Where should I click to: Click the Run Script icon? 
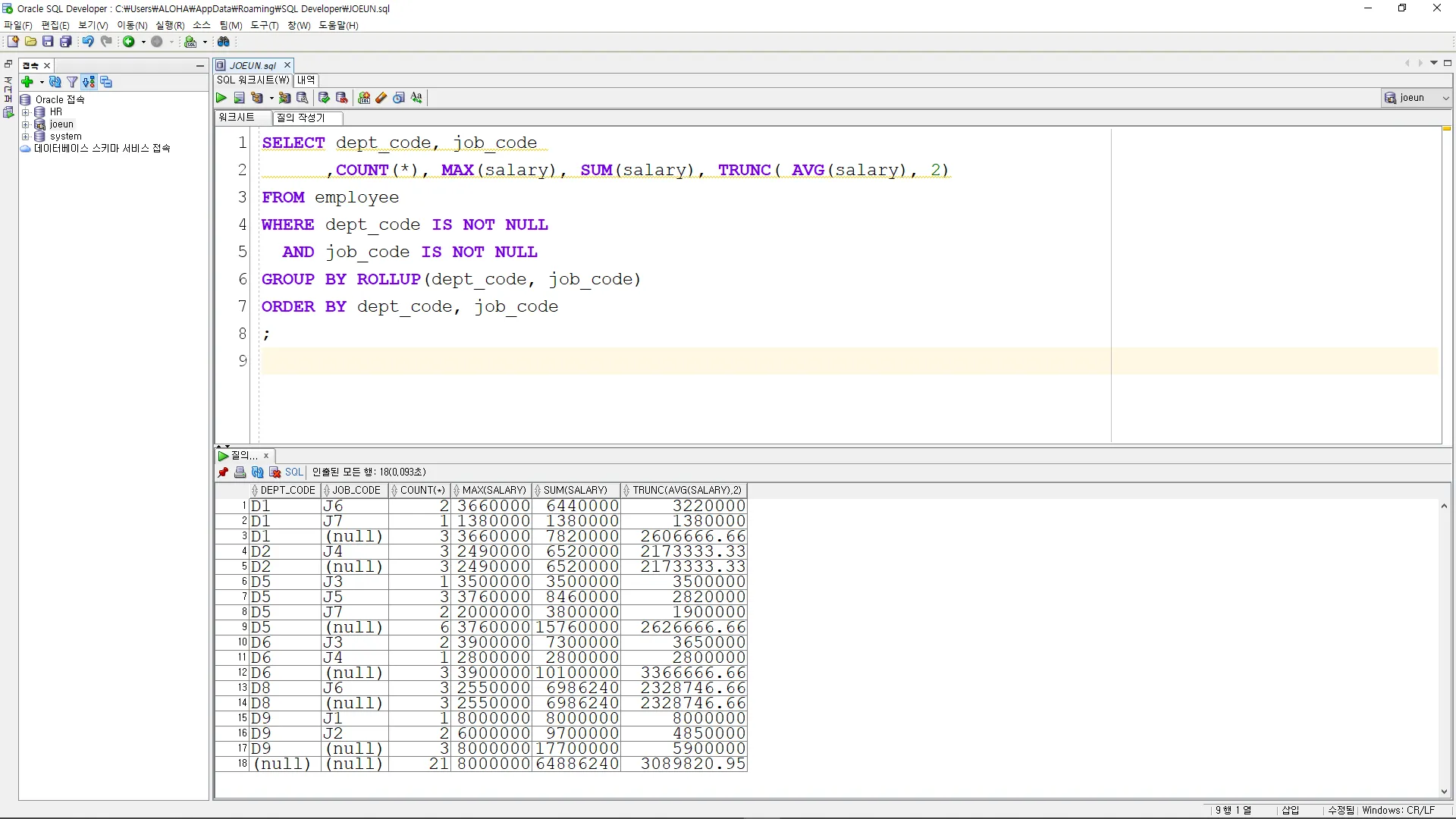tap(239, 98)
